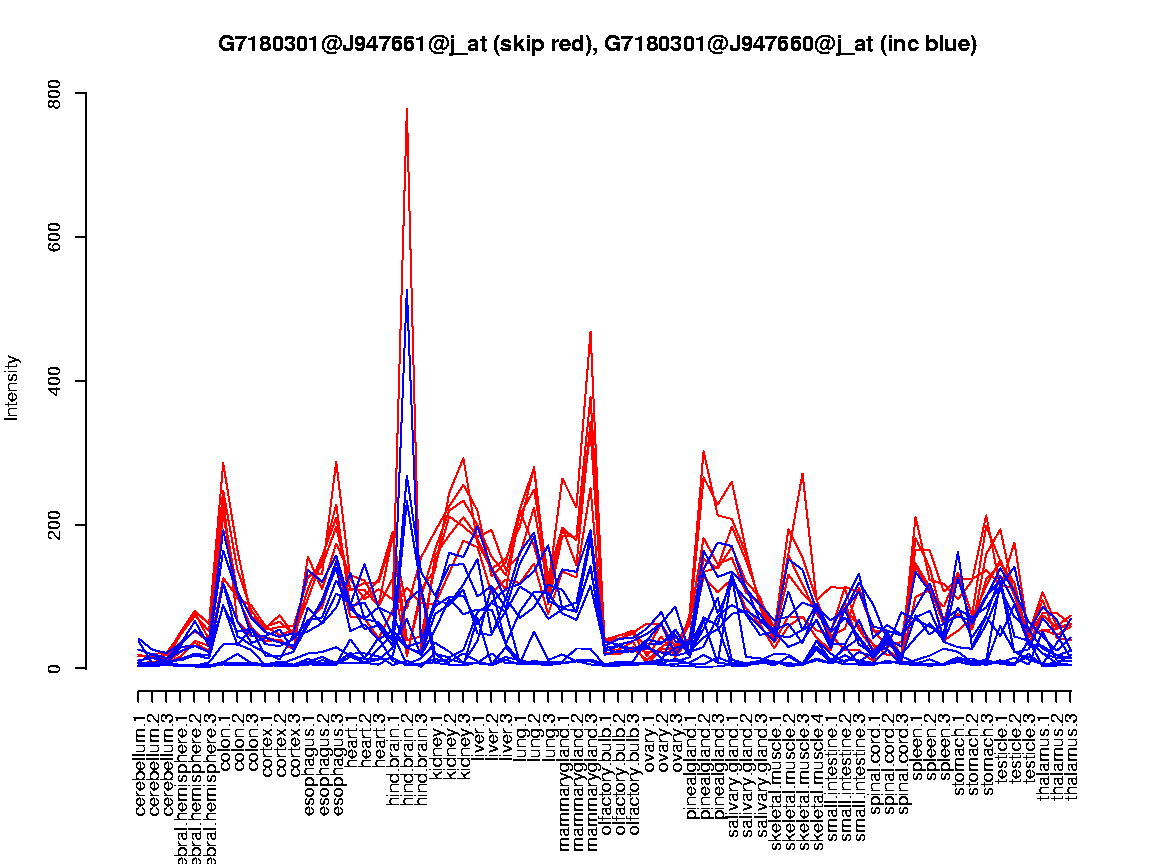Click the olfactory.bulb.1 x-axis label
The height and width of the screenshot is (864, 1152).
click(x=606, y=770)
